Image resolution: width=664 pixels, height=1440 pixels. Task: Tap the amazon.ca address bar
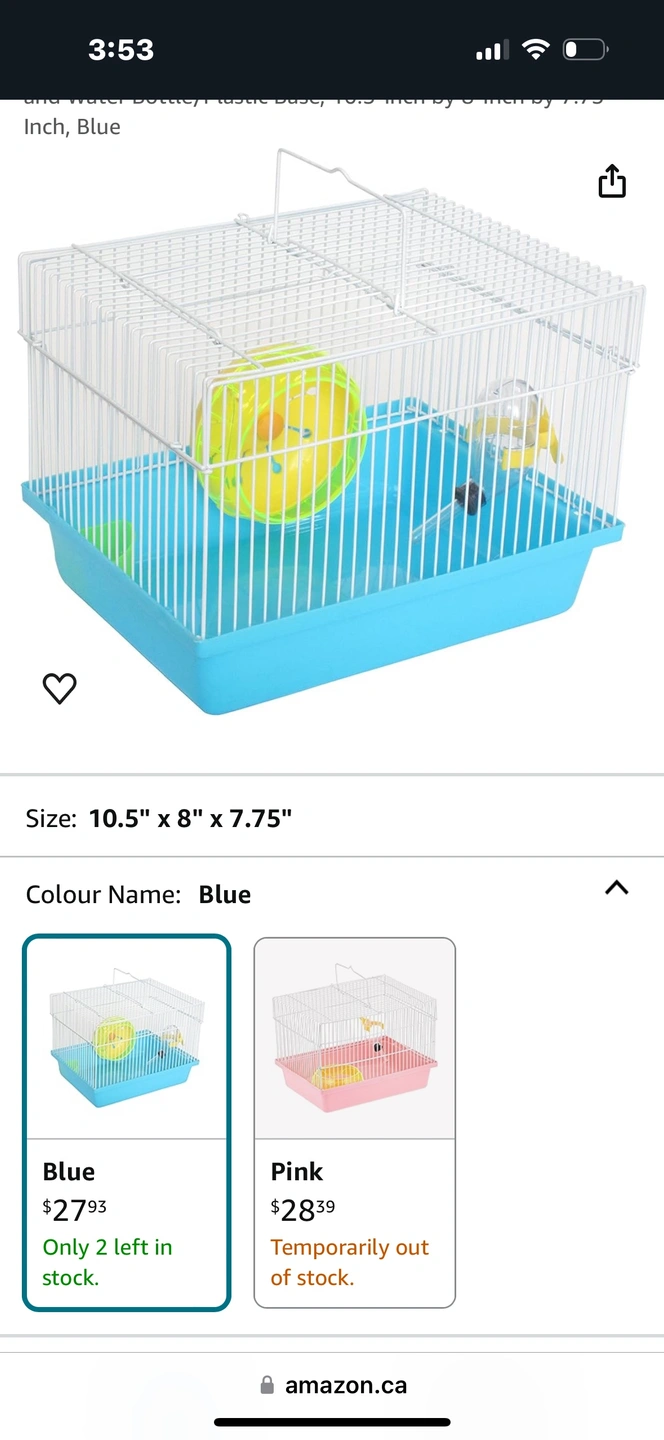[333, 1385]
